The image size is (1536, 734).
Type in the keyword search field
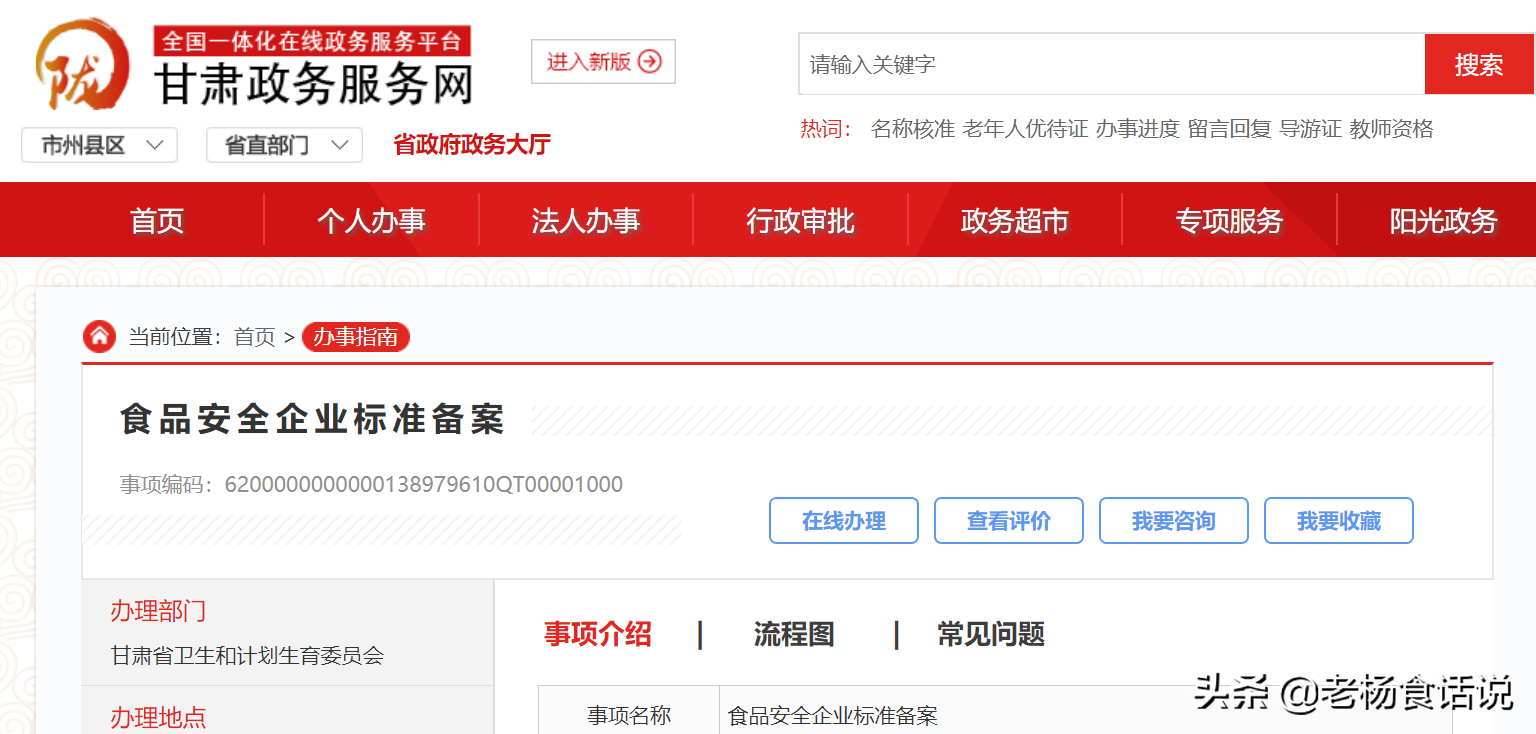(x=1110, y=65)
